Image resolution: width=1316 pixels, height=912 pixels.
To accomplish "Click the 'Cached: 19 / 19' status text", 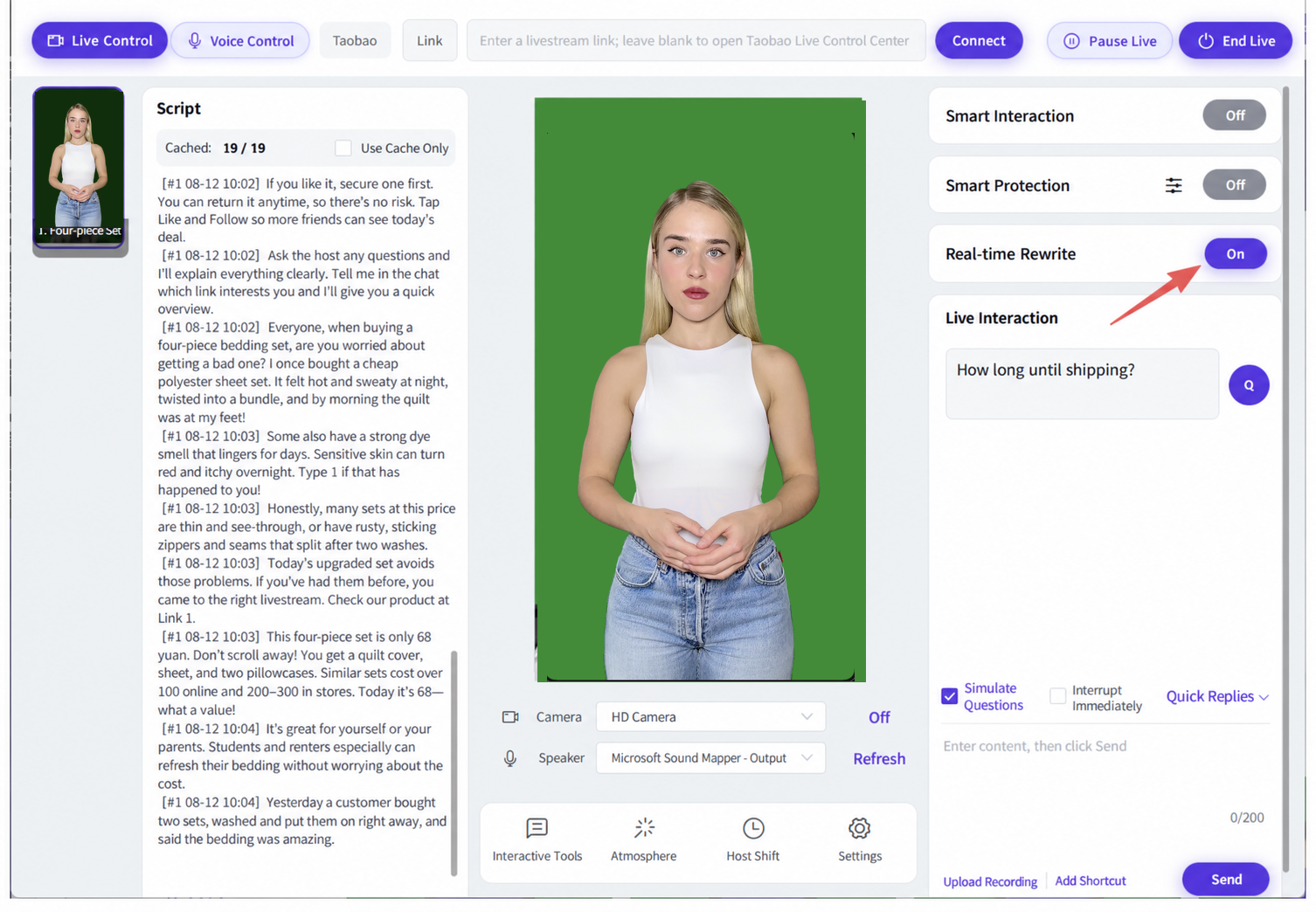I will 215,149.
